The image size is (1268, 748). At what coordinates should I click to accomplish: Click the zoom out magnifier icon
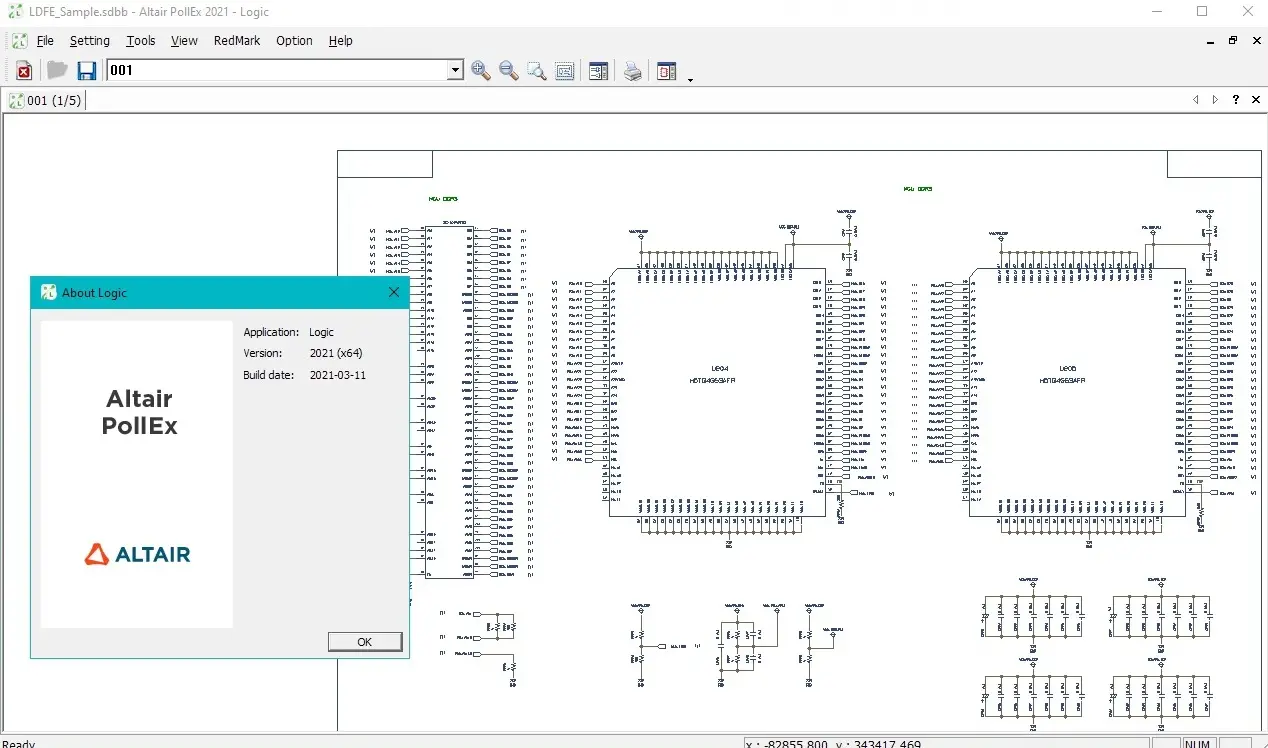509,71
